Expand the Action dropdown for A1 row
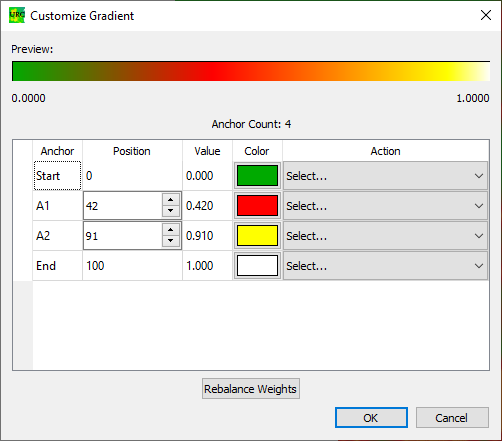This screenshot has height=441, width=502. pos(385,206)
